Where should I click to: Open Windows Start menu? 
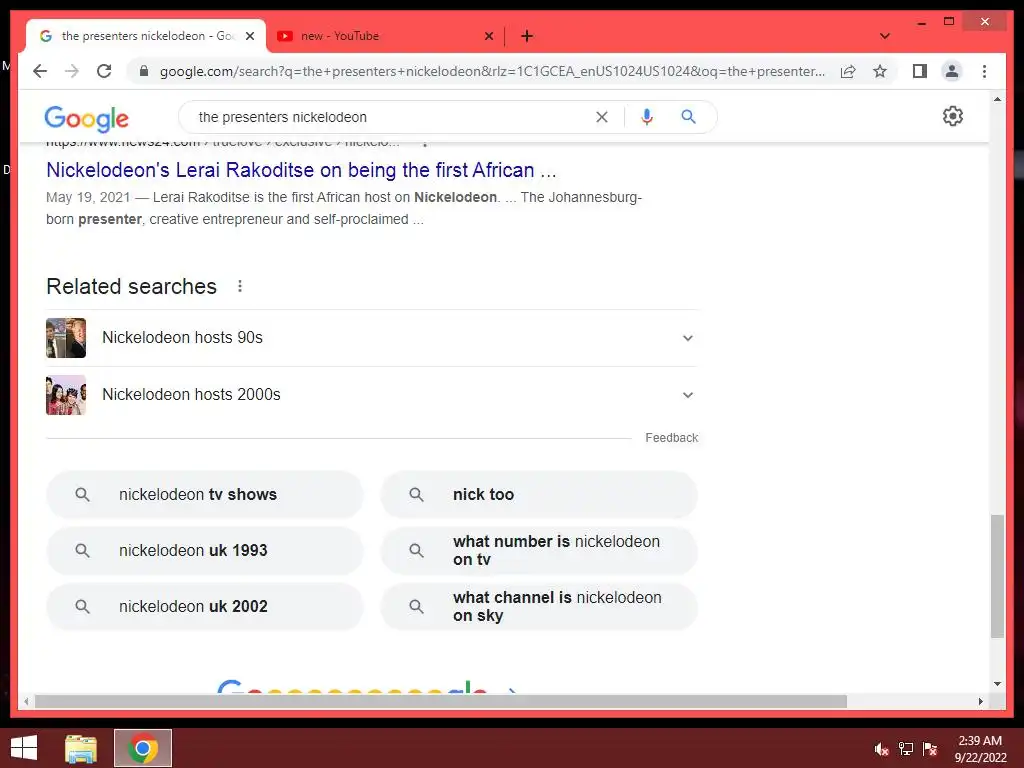pyautogui.click(x=24, y=748)
